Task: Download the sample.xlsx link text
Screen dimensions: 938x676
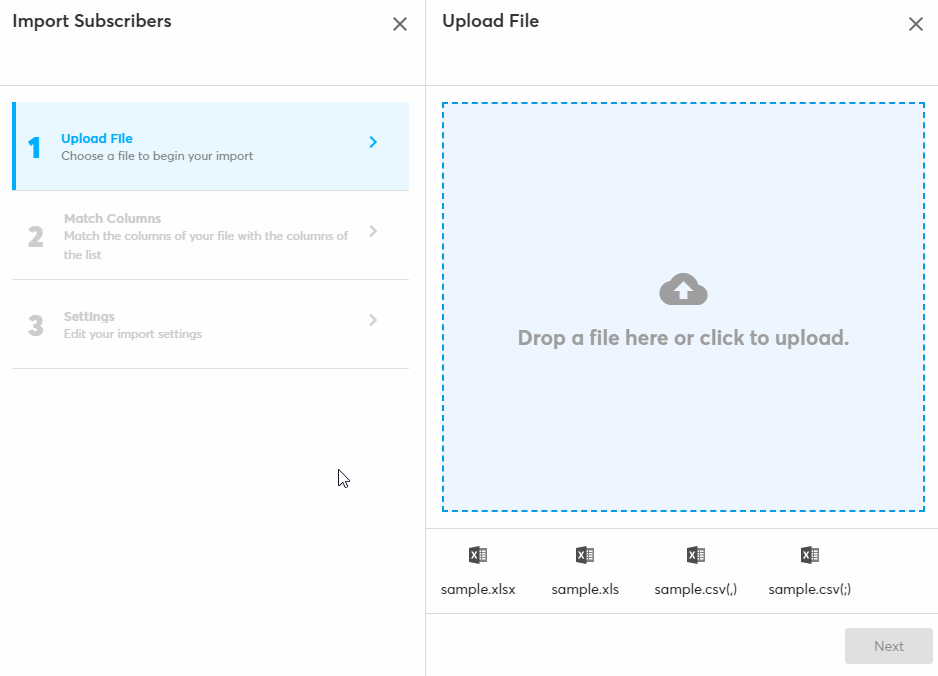Action: [478, 589]
